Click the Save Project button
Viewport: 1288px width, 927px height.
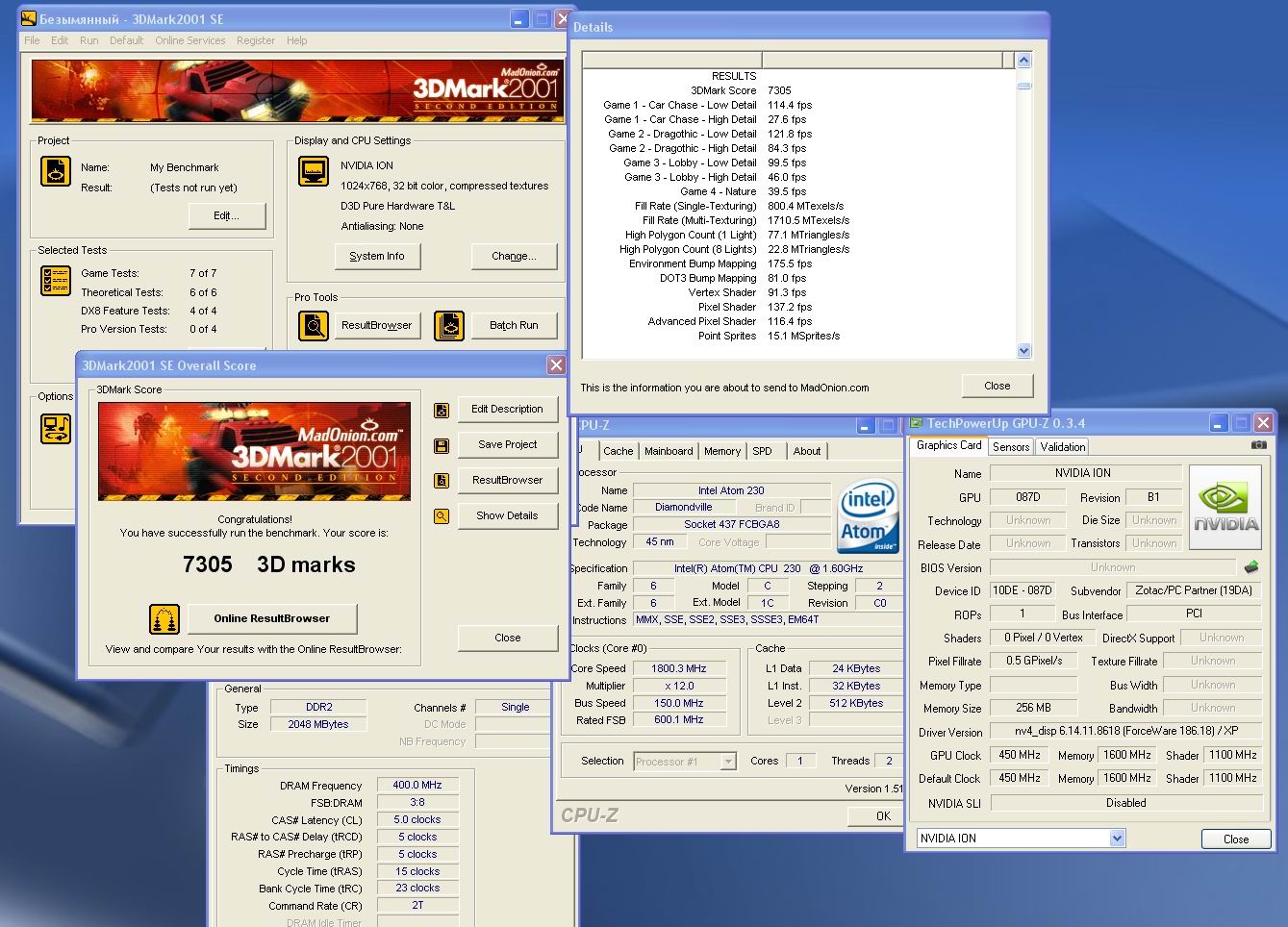point(507,445)
